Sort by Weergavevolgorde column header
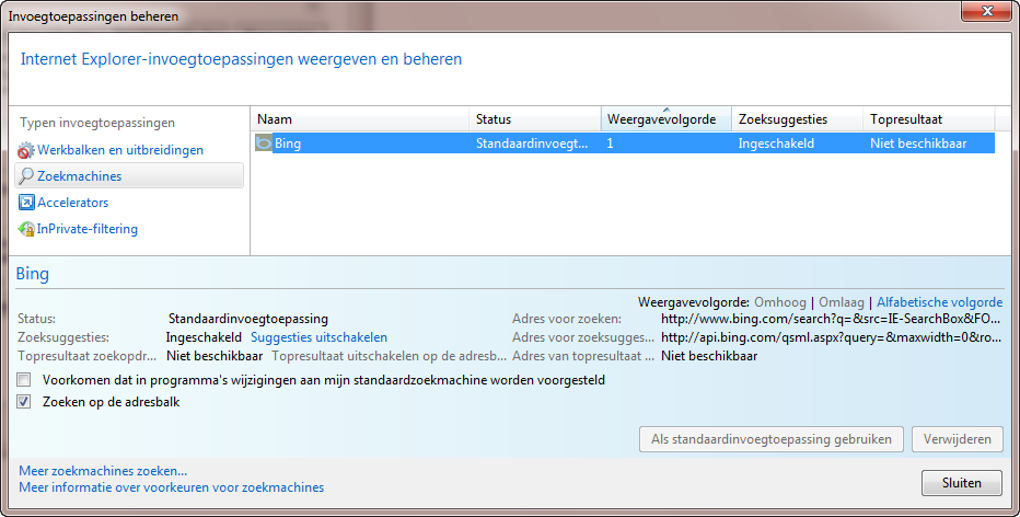The width and height of the screenshot is (1020, 517). click(x=666, y=119)
